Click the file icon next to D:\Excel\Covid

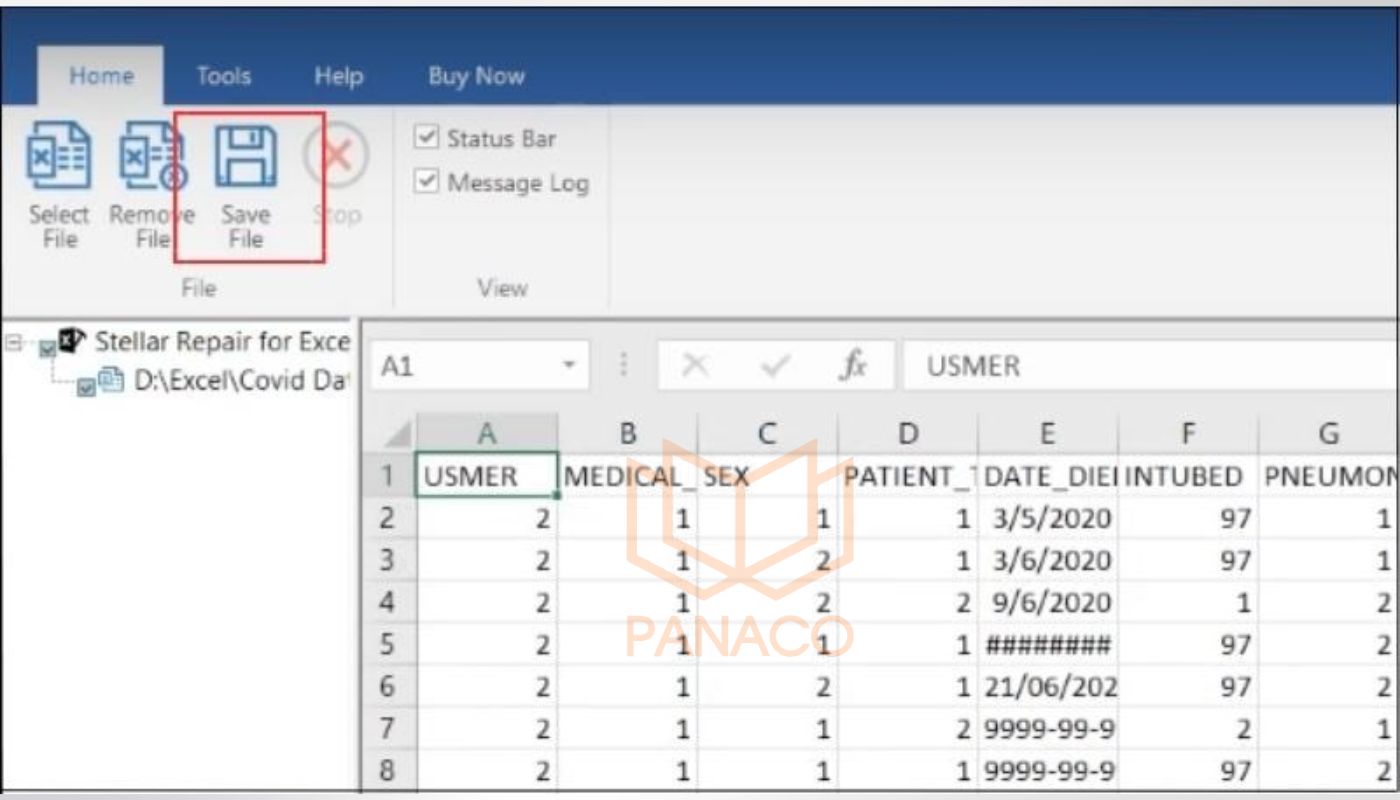click(x=109, y=381)
